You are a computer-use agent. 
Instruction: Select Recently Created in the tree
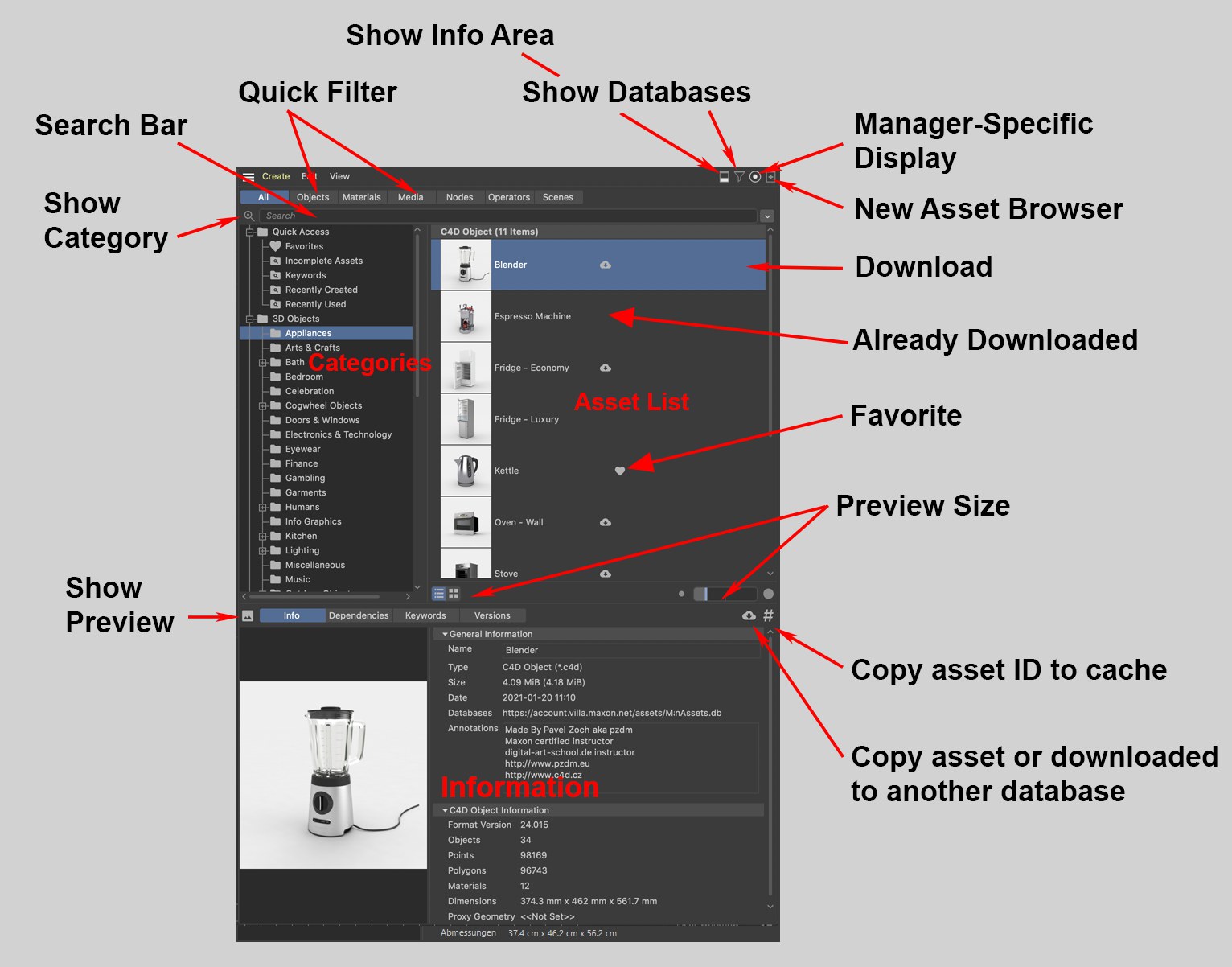coord(322,290)
